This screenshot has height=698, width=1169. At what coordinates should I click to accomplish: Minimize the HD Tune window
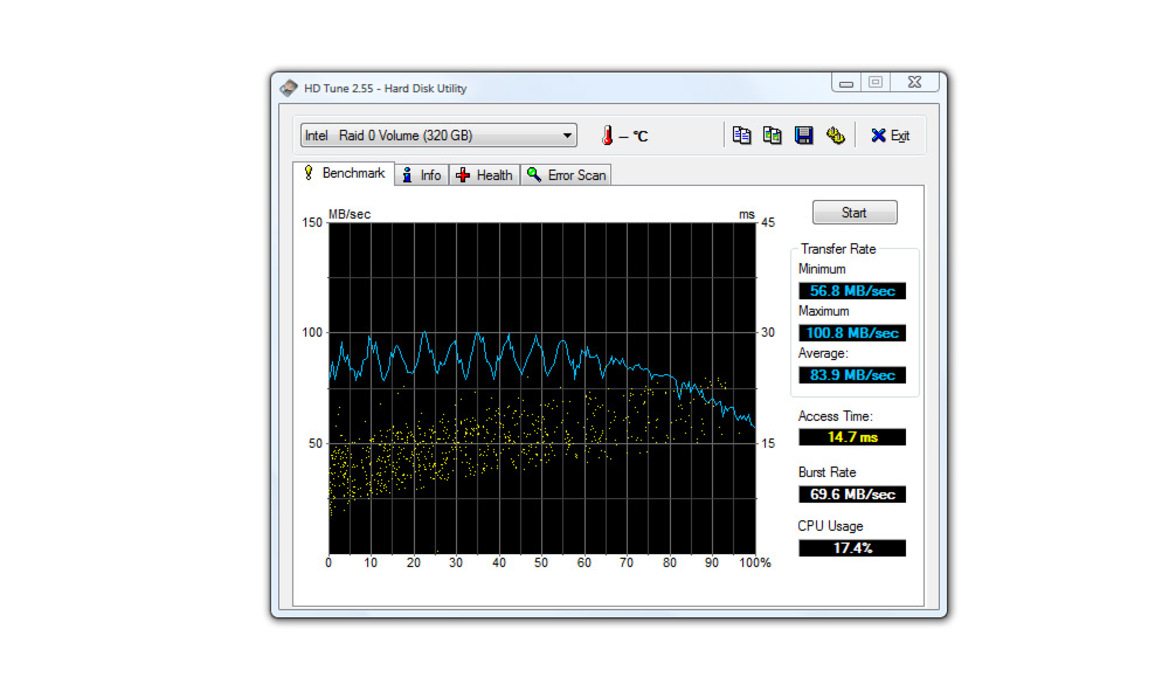click(846, 83)
